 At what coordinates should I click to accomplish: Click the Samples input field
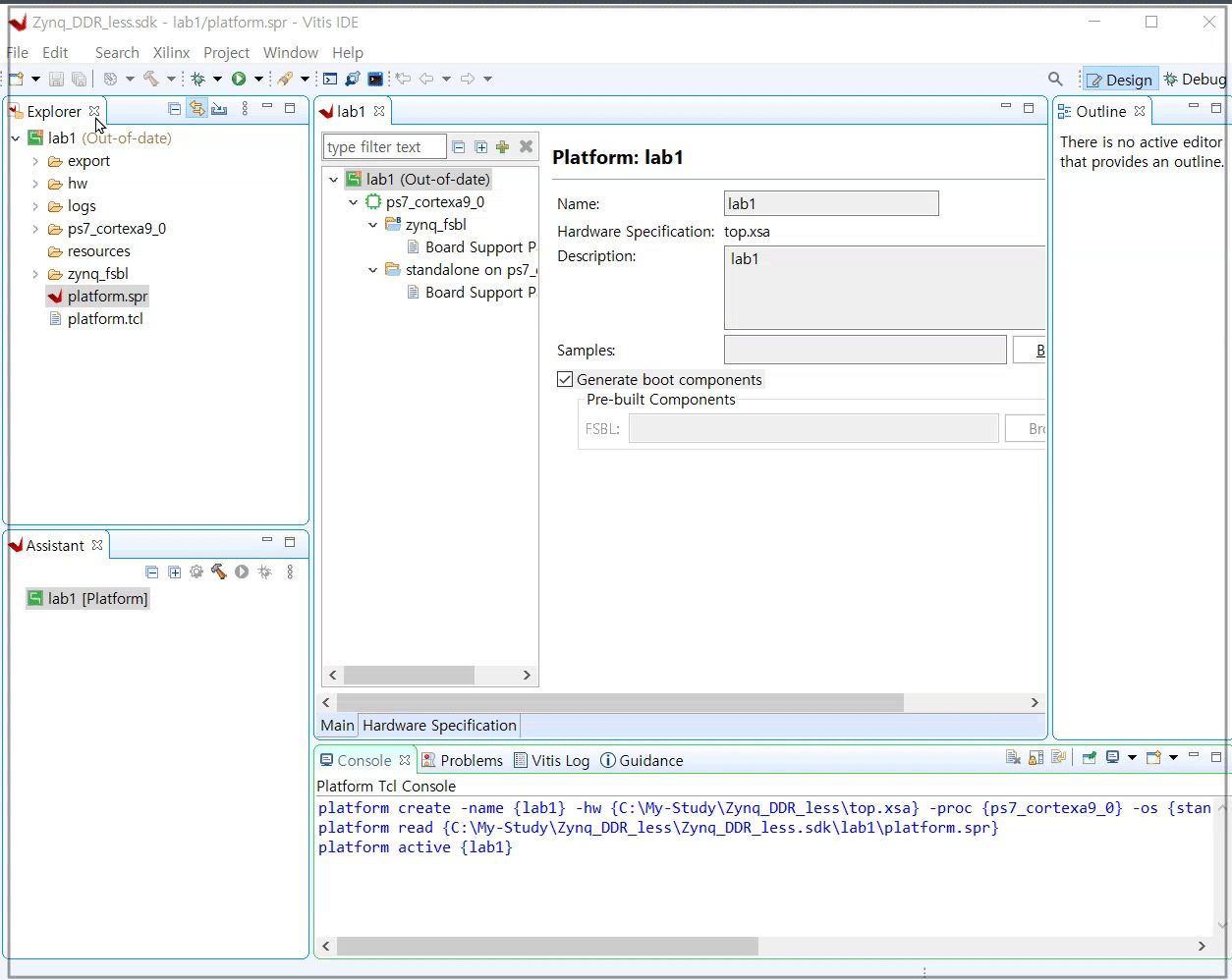pyautogui.click(x=865, y=350)
